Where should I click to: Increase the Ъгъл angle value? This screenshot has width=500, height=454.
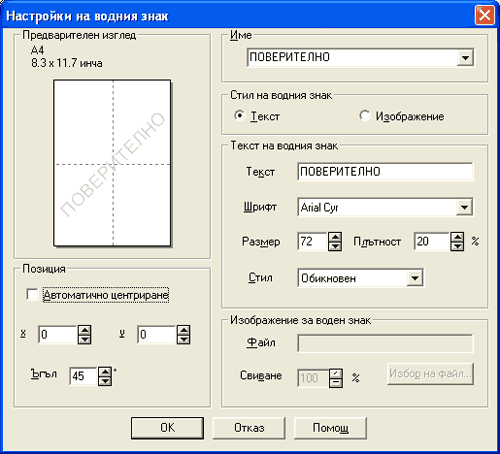105,372
